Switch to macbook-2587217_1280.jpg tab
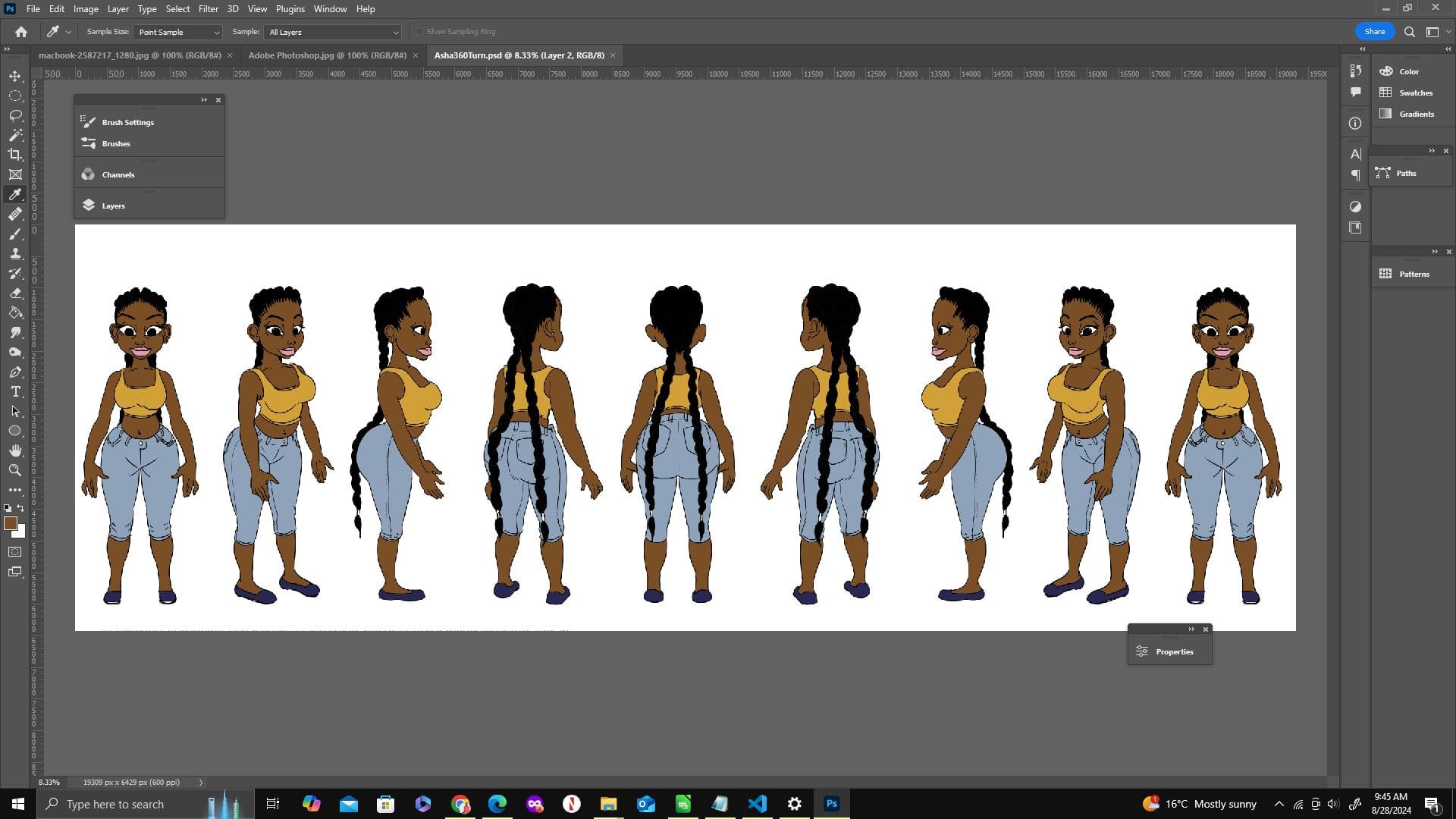Viewport: 1456px width, 819px height. click(130, 55)
